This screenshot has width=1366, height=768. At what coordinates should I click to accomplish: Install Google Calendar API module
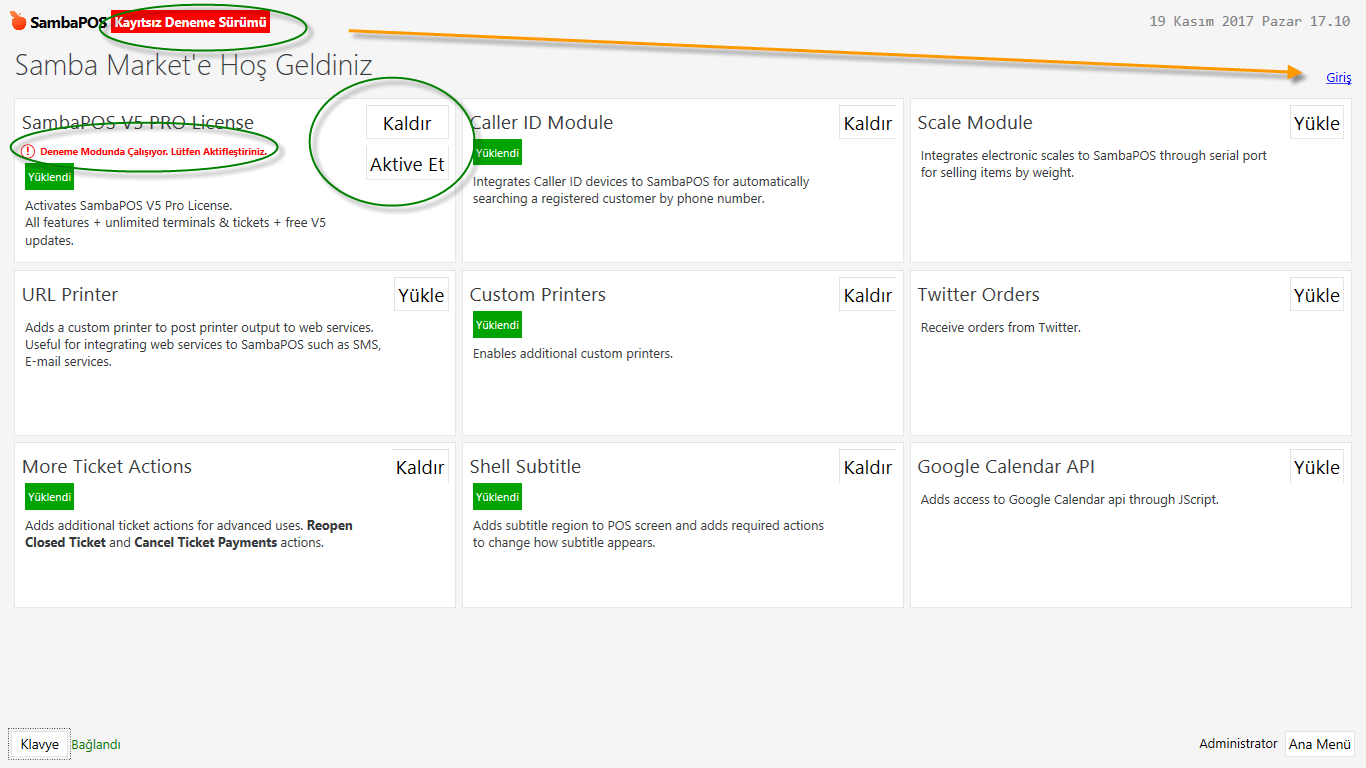coord(1316,467)
